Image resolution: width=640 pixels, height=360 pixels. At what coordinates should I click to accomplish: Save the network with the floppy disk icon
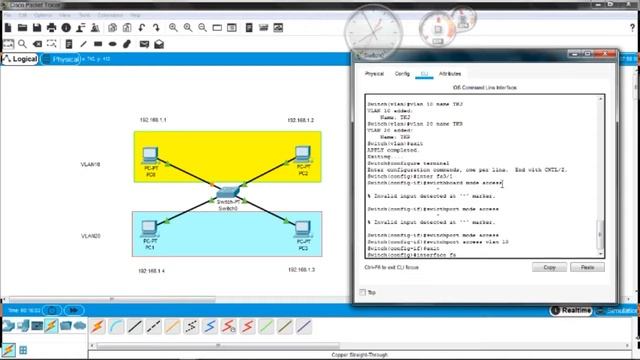coord(37,28)
